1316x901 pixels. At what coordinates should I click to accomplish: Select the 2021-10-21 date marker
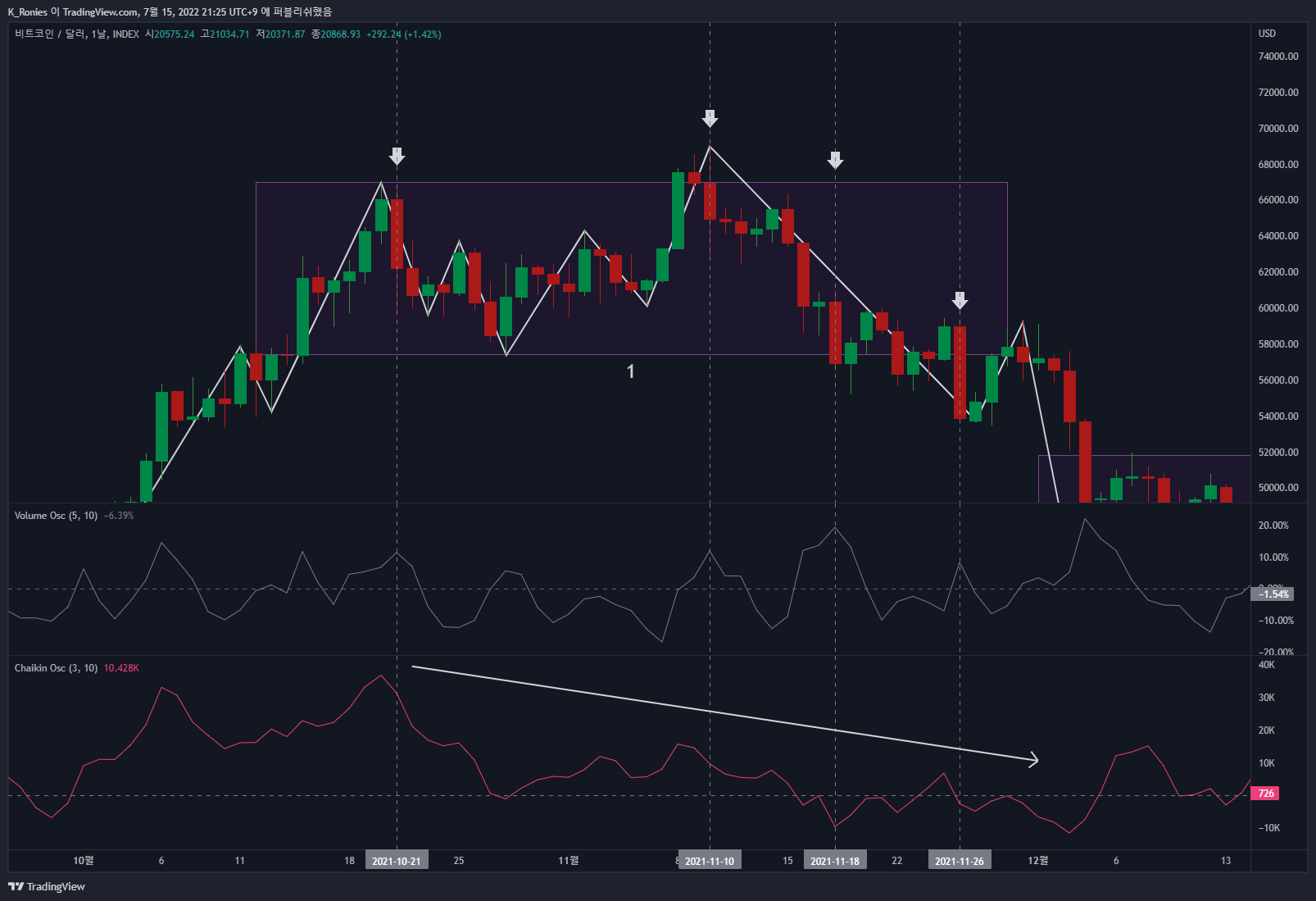click(397, 861)
